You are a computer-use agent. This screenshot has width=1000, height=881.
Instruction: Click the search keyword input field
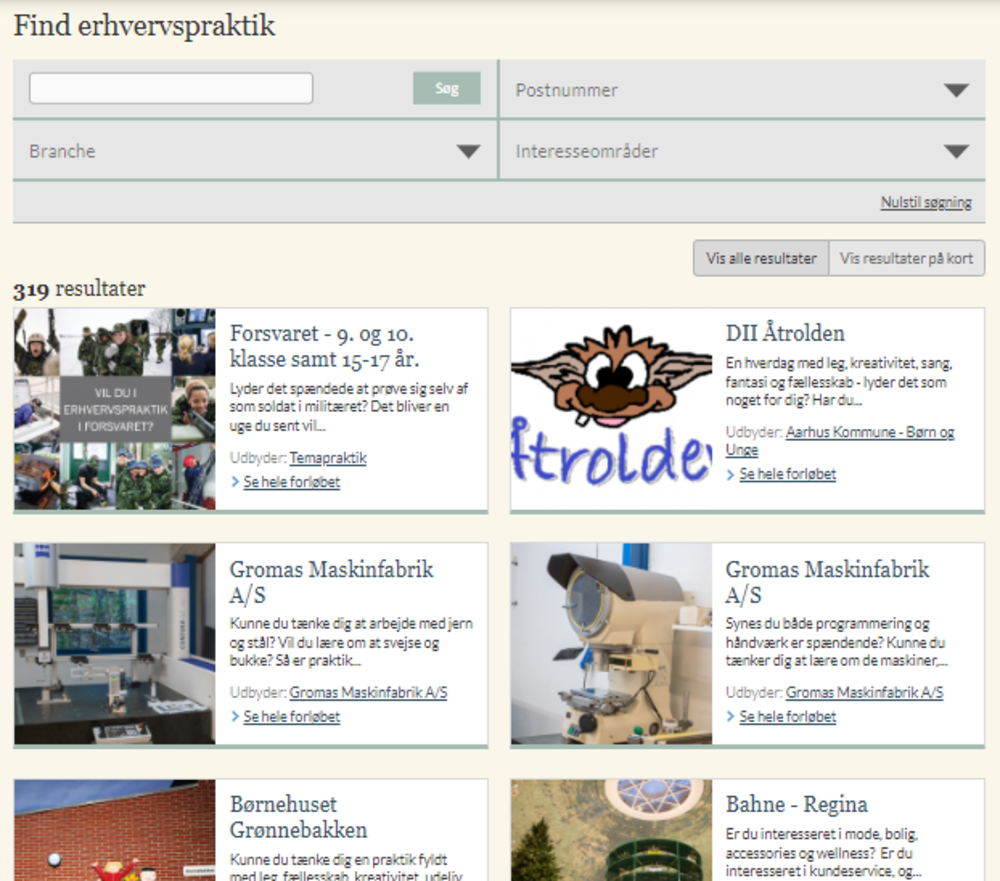click(171, 89)
